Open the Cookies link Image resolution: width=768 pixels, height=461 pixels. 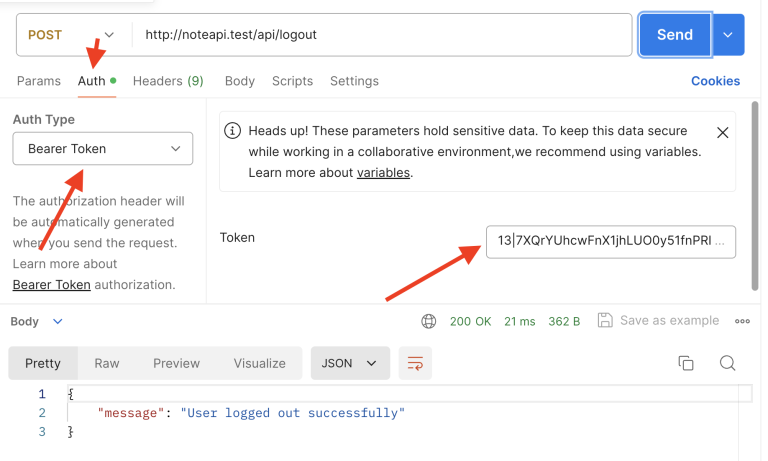715,81
